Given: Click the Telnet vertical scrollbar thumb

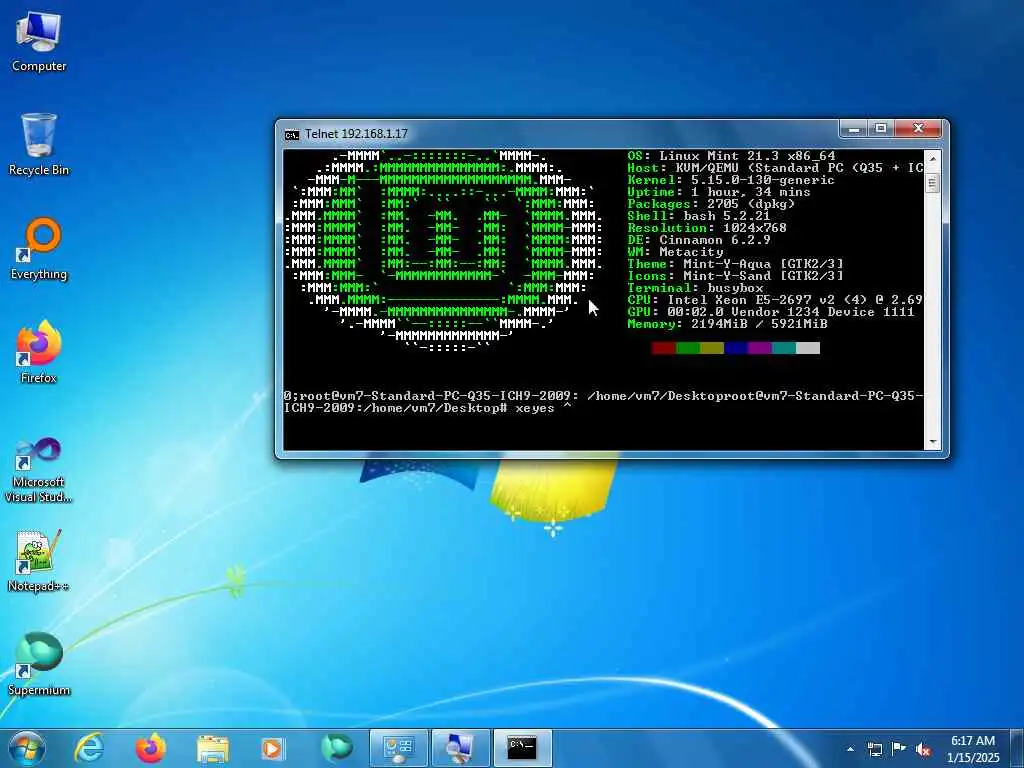Looking at the screenshot, I should point(933,183).
